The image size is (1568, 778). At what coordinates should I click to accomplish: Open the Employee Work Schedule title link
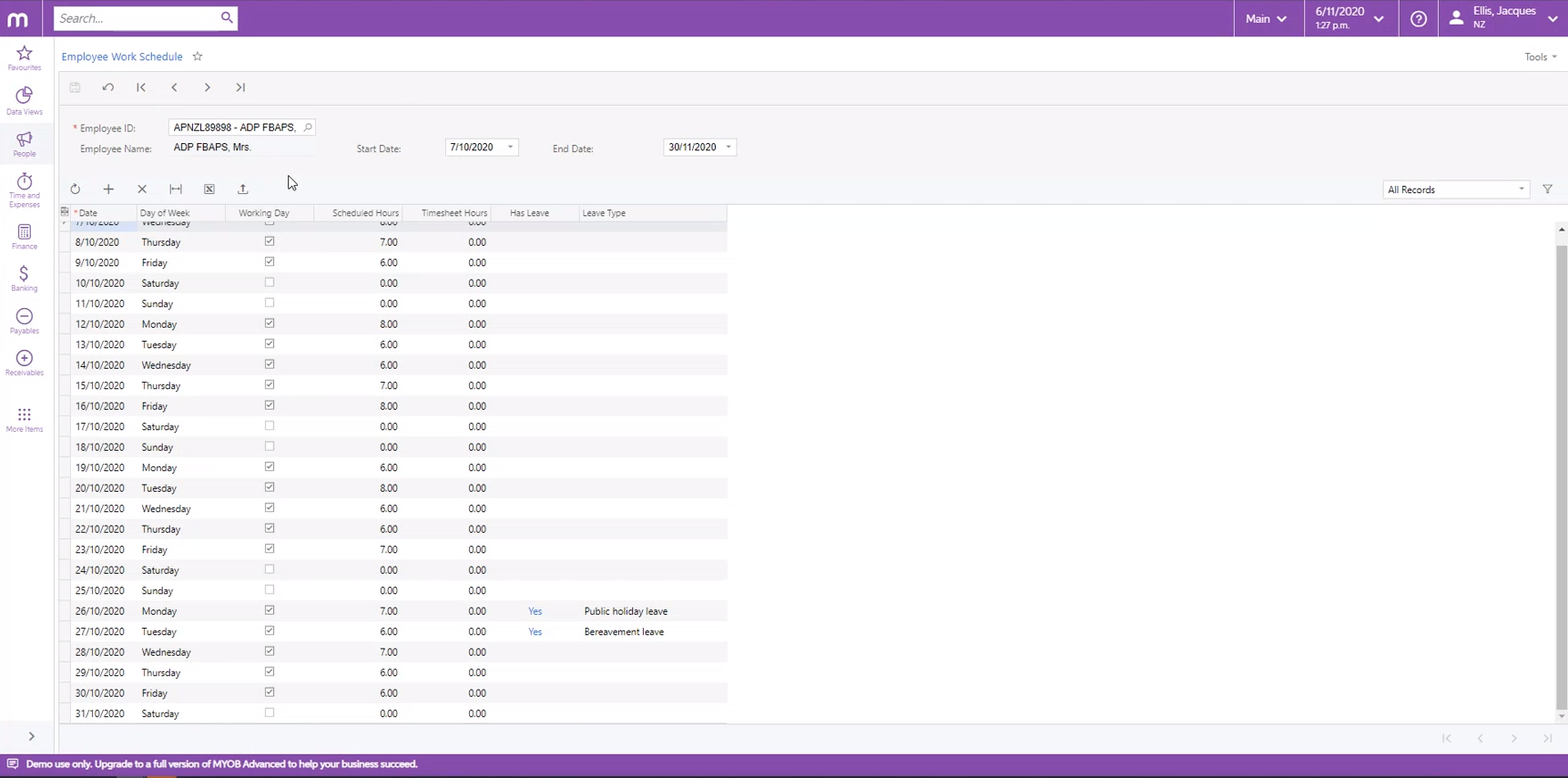[122, 56]
